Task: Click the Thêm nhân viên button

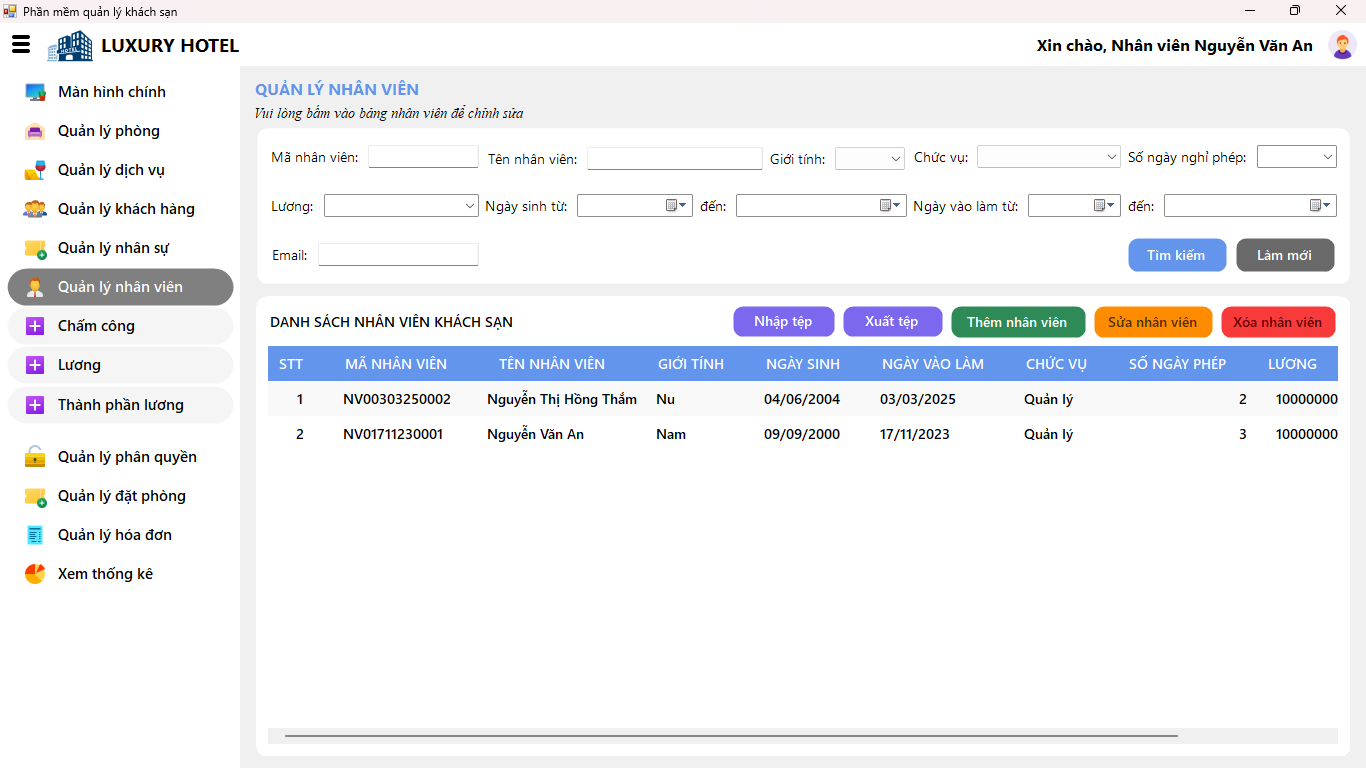Action: [x=1018, y=322]
